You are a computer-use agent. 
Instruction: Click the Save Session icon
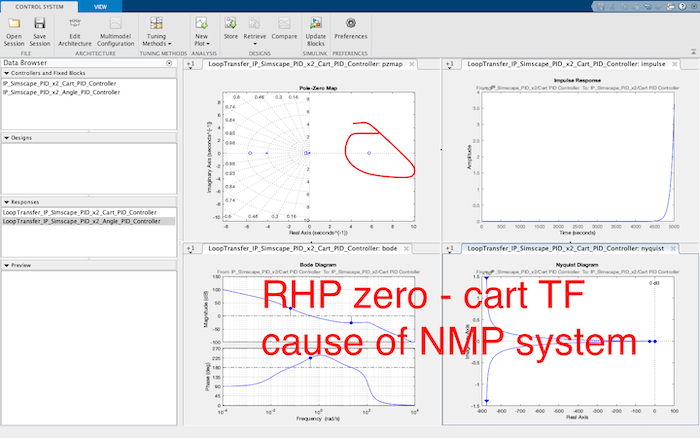click(40, 23)
